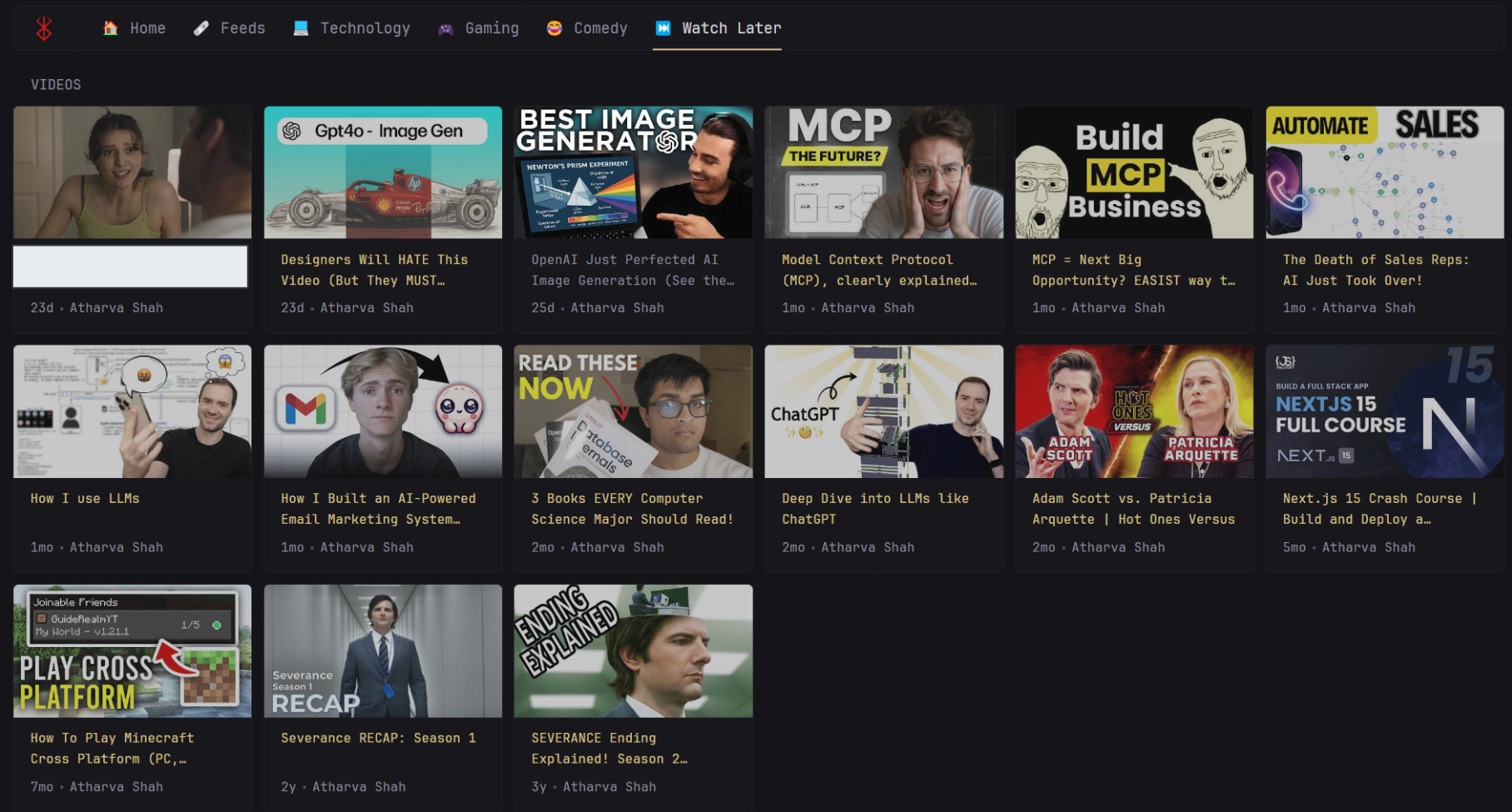Click title 'MCP = Next Big Opportunity?'

coord(1134,270)
